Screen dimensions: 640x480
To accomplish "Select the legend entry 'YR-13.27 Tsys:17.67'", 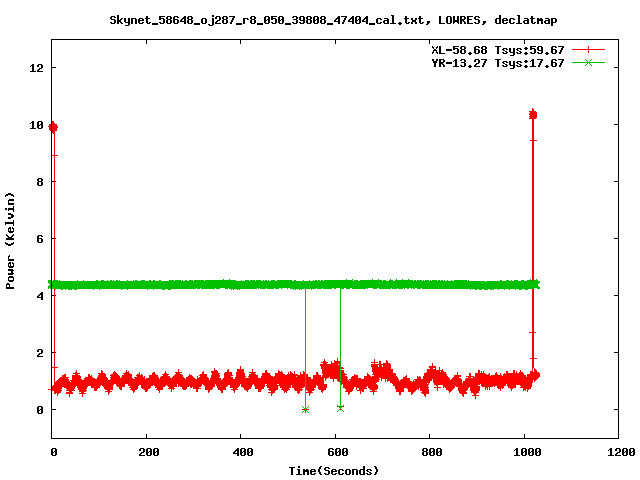I will click(x=498, y=63).
